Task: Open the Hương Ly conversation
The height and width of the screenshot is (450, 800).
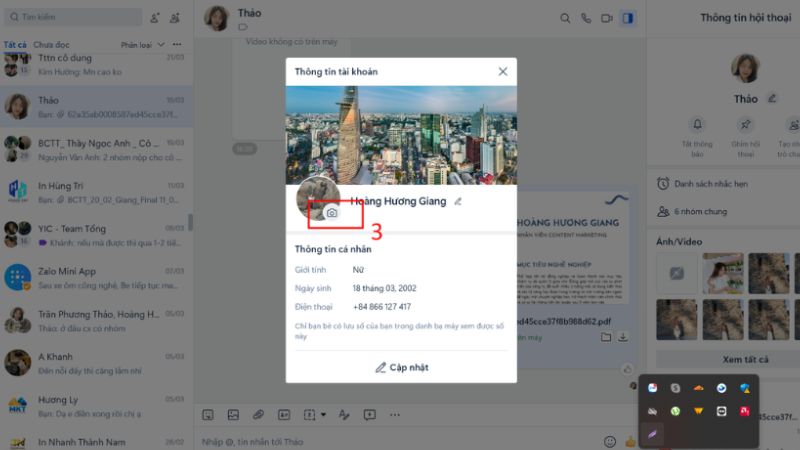Action: [x=96, y=406]
